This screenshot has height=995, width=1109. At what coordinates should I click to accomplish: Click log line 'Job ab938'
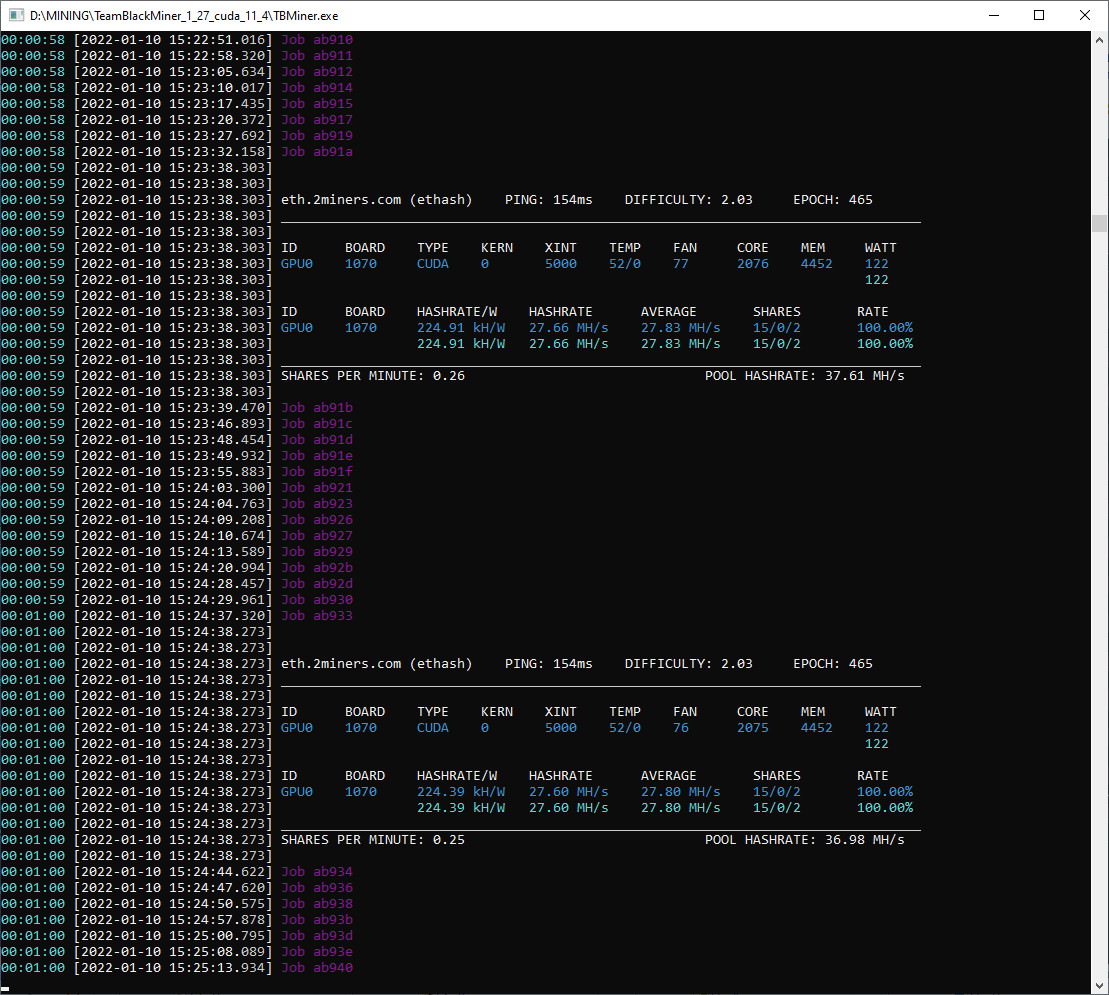point(317,904)
